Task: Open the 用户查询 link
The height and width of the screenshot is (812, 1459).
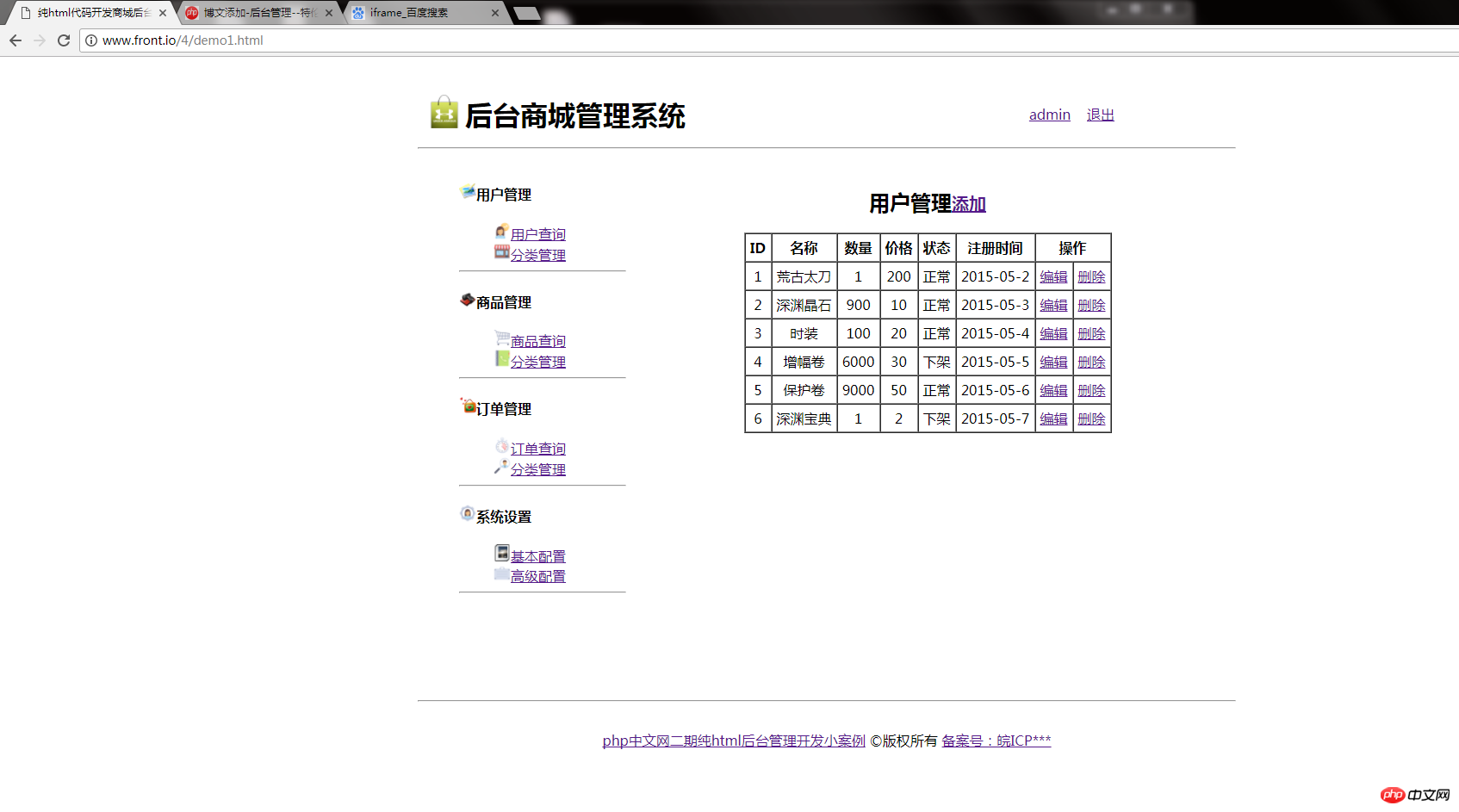Action: [x=538, y=234]
